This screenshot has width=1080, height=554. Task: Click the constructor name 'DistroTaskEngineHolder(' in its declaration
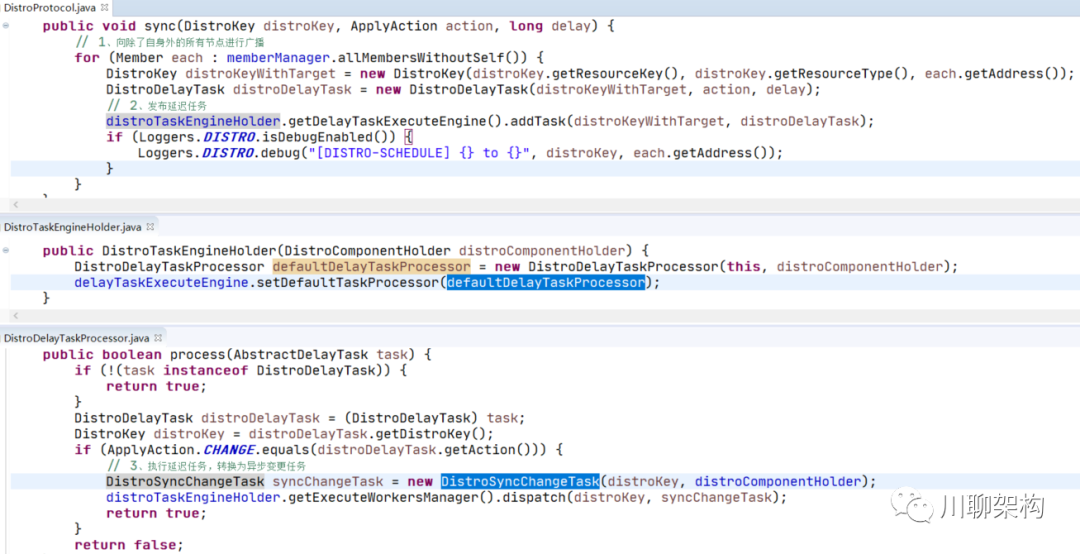pos(193,251)
